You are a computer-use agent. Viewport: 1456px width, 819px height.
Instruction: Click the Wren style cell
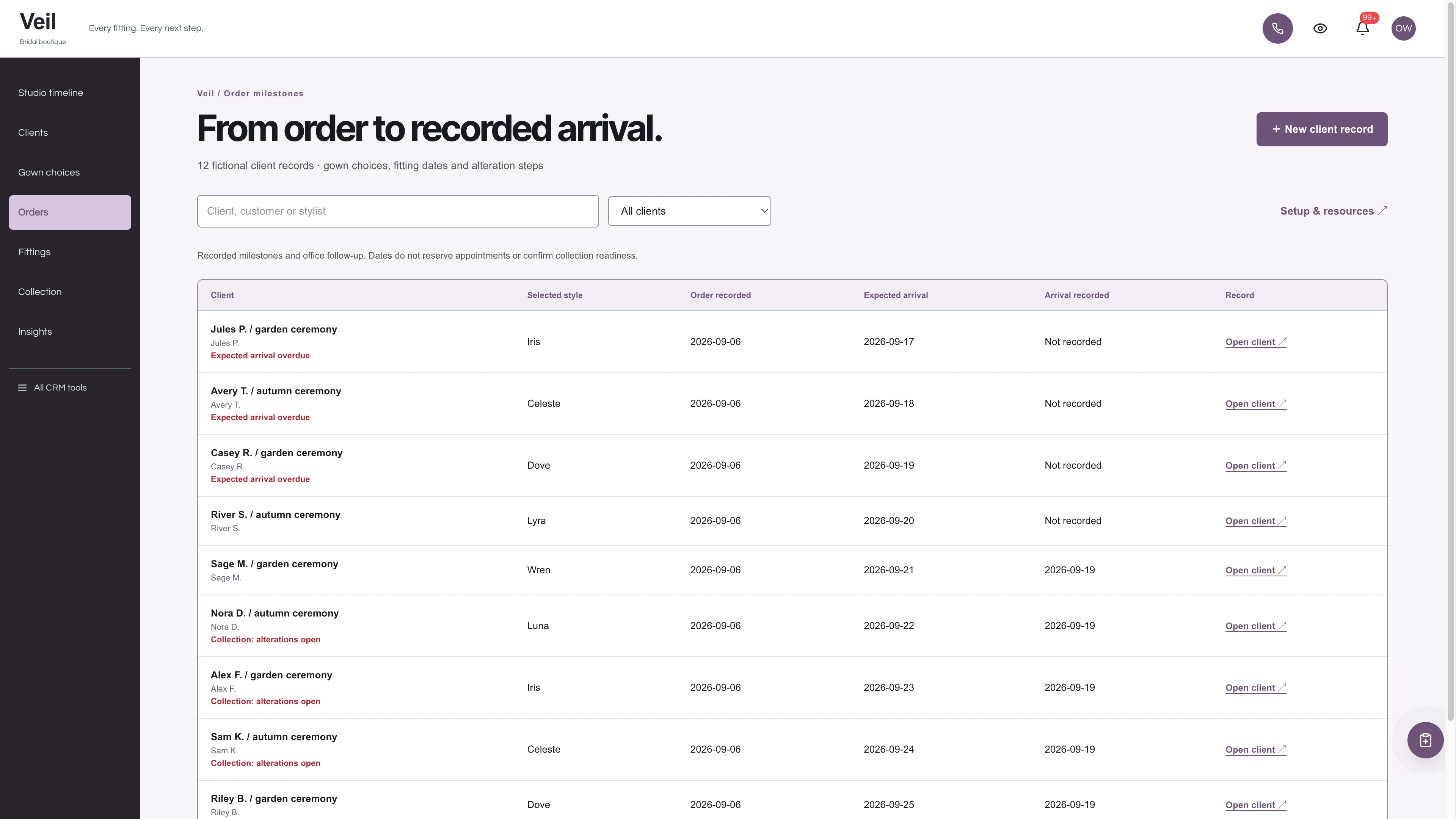coord(538,570)
